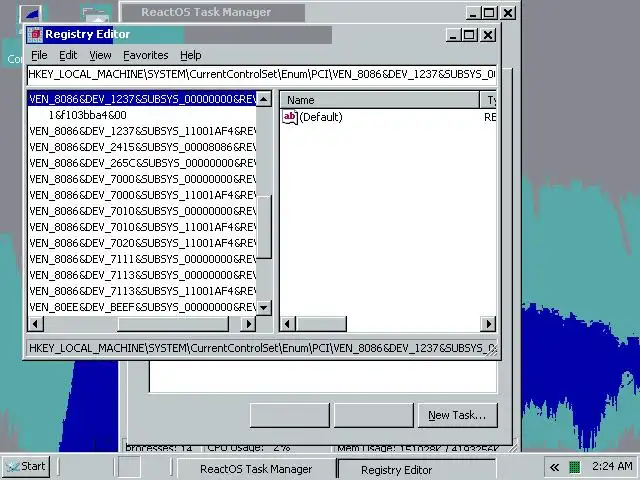Click the Registry Editor status bar path
The image size is (640, 480).
point(262,348)
